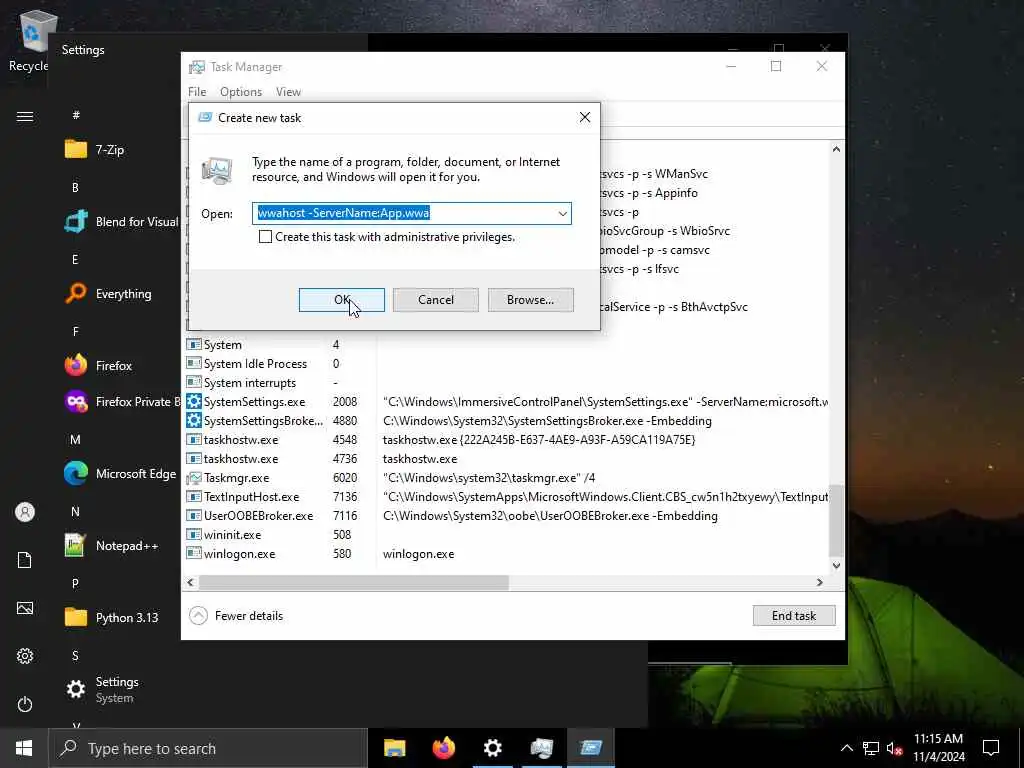
Task: Select Taskmgr.exe process row
Action: [x=507, y=477]
